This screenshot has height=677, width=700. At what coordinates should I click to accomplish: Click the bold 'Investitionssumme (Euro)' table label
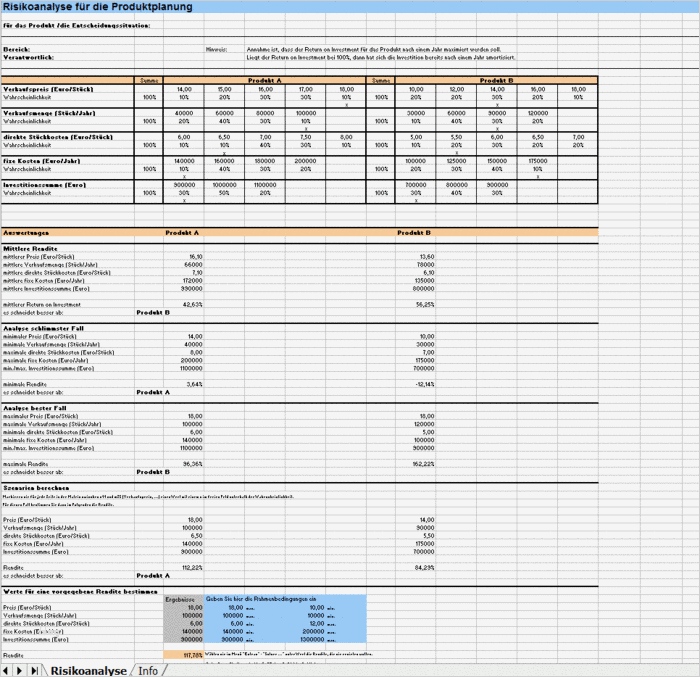pos(44,185)
